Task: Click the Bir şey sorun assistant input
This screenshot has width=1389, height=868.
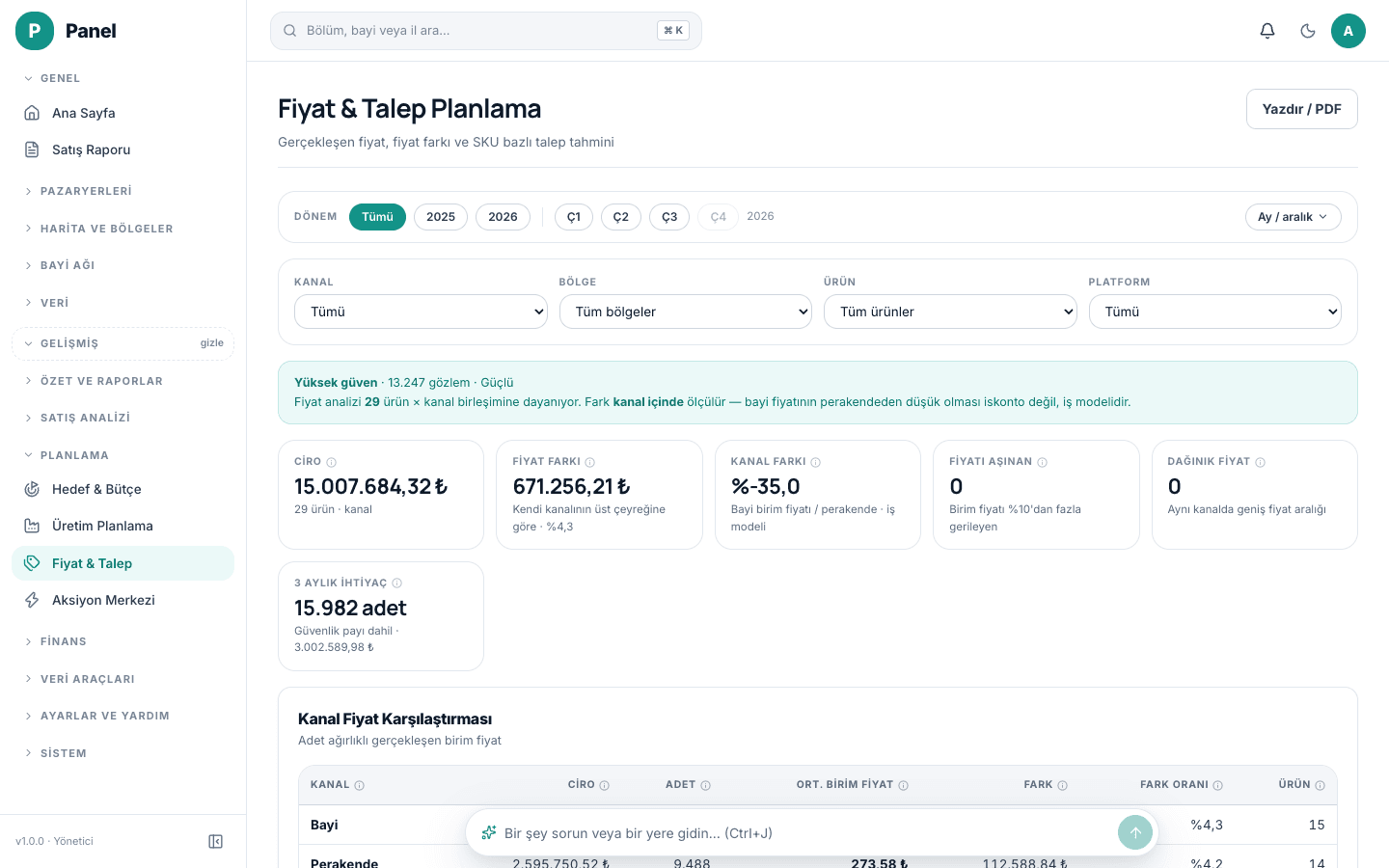Action: coord(805,833)
